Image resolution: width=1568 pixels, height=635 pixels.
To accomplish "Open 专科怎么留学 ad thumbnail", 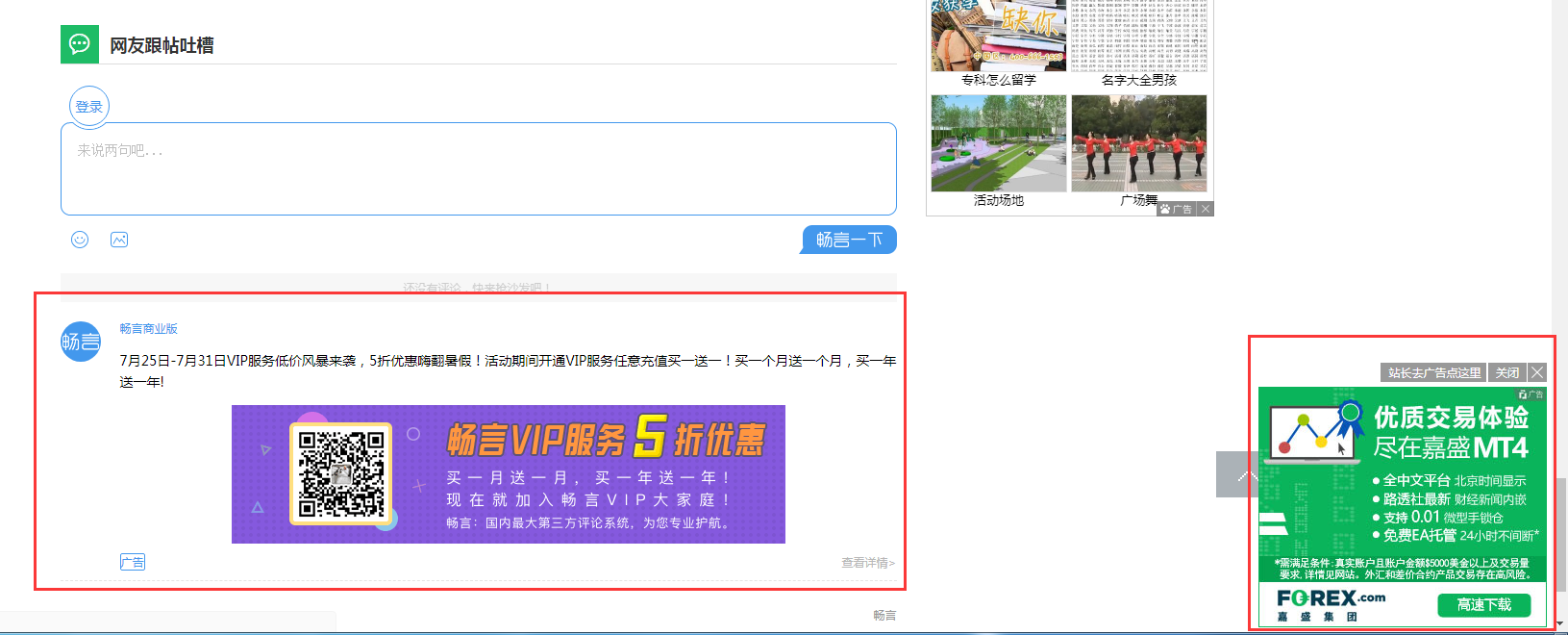I will (999, 36).
